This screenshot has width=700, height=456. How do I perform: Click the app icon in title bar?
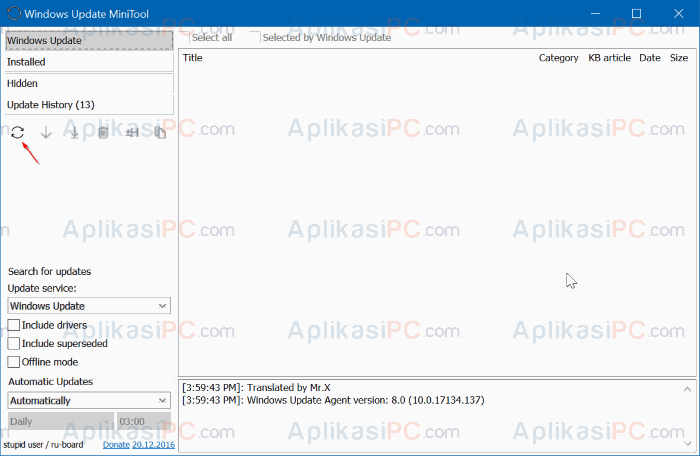click(13, 13)
